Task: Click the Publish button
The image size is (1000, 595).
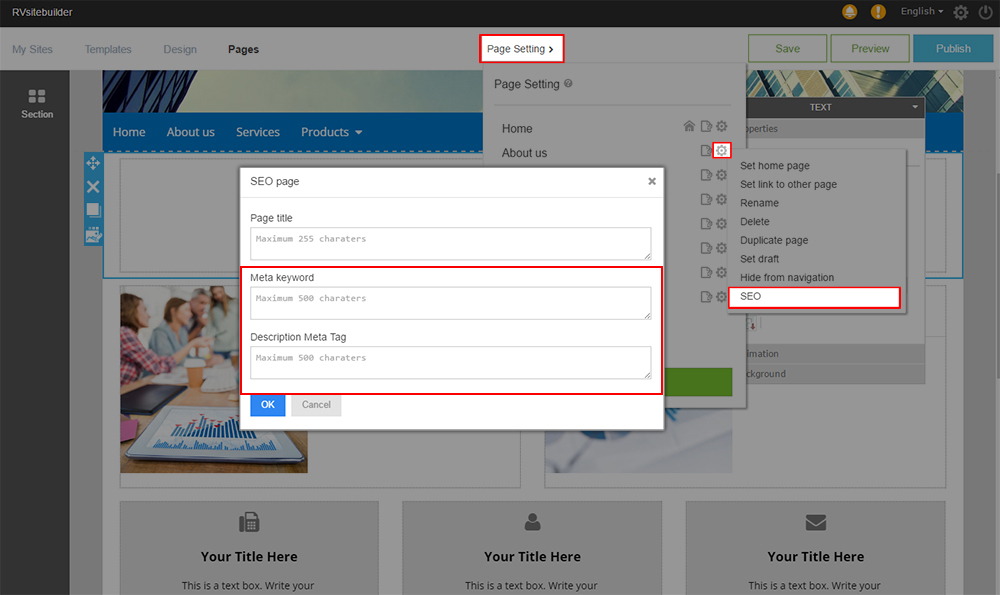Action: point(953,49)
